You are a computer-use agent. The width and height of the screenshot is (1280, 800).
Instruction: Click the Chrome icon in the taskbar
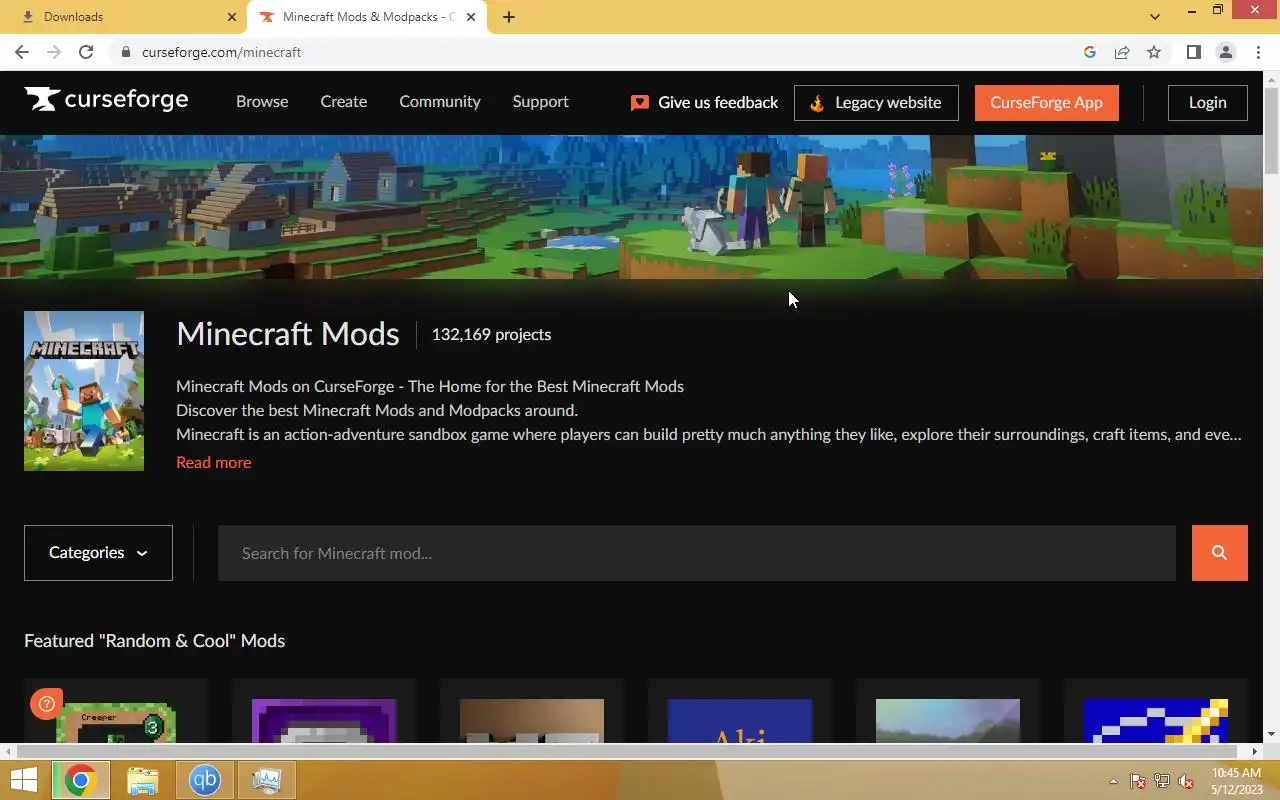(80, 780)
